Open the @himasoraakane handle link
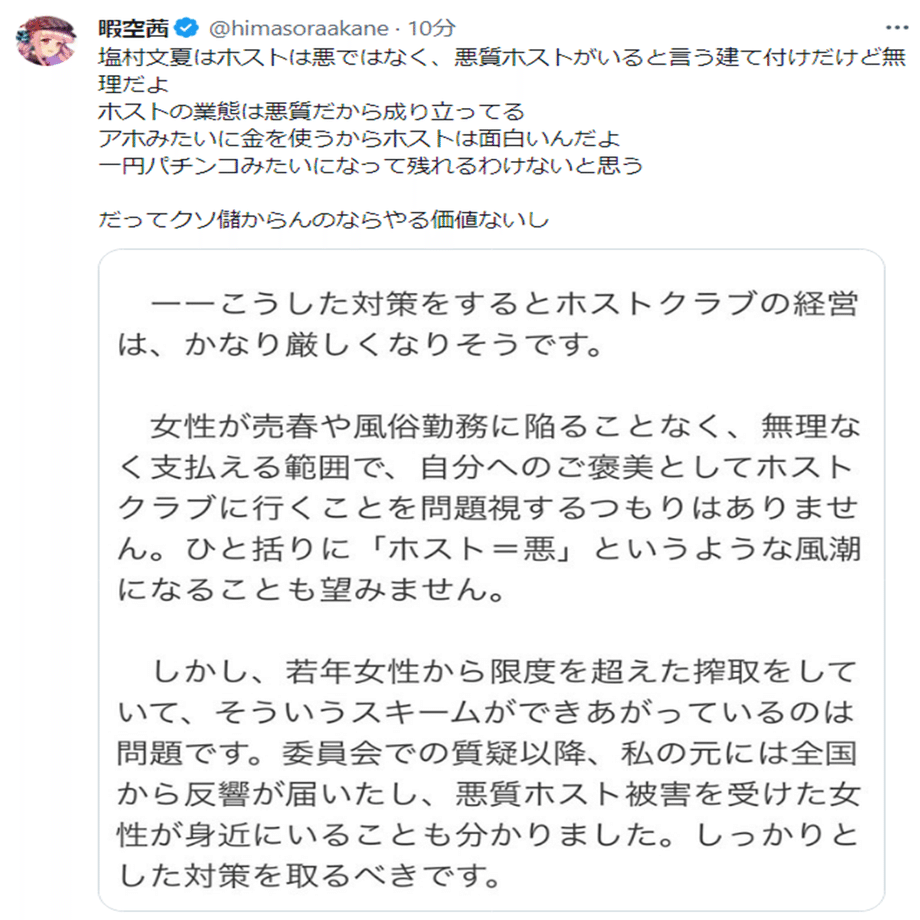Screen dimensions: 920x920 click(x=299, y=28)
